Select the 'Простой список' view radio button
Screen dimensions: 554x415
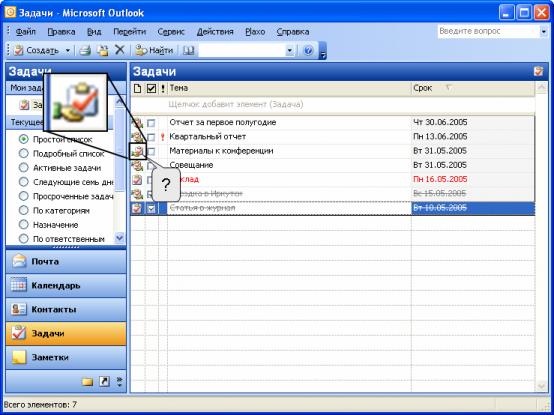point(23,140)
